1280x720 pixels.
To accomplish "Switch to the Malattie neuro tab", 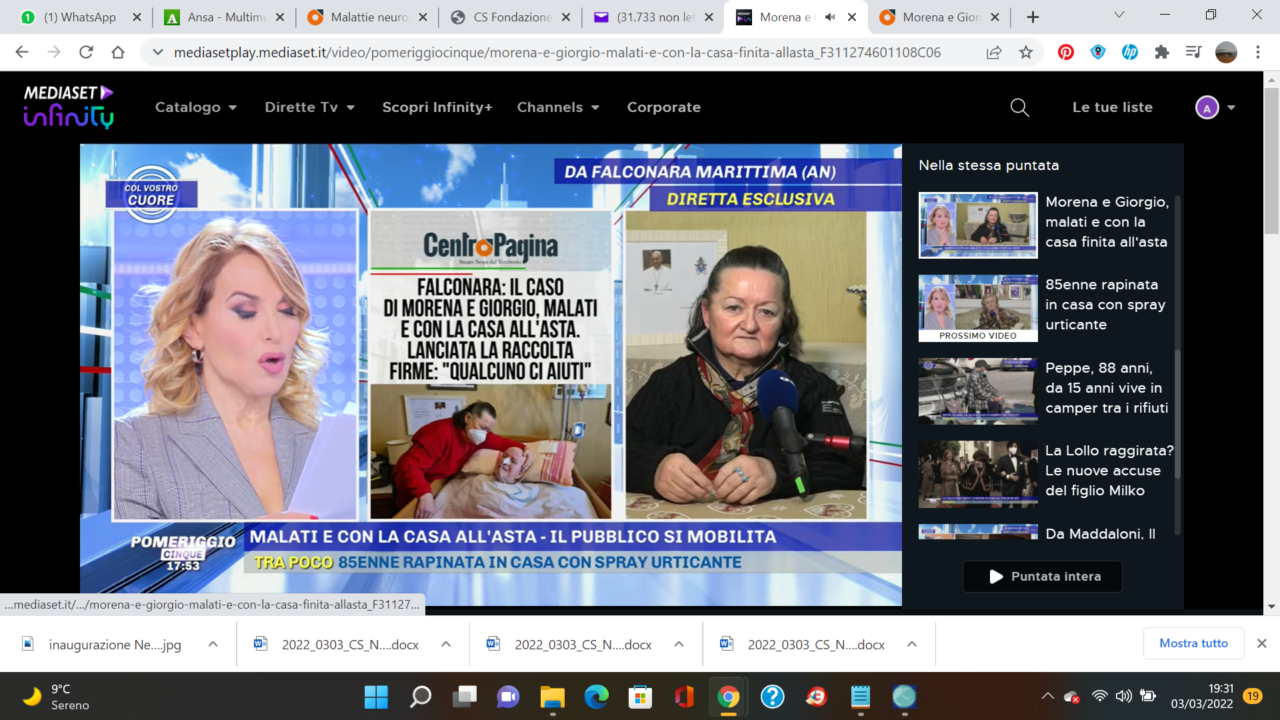I will coord(368,17).
